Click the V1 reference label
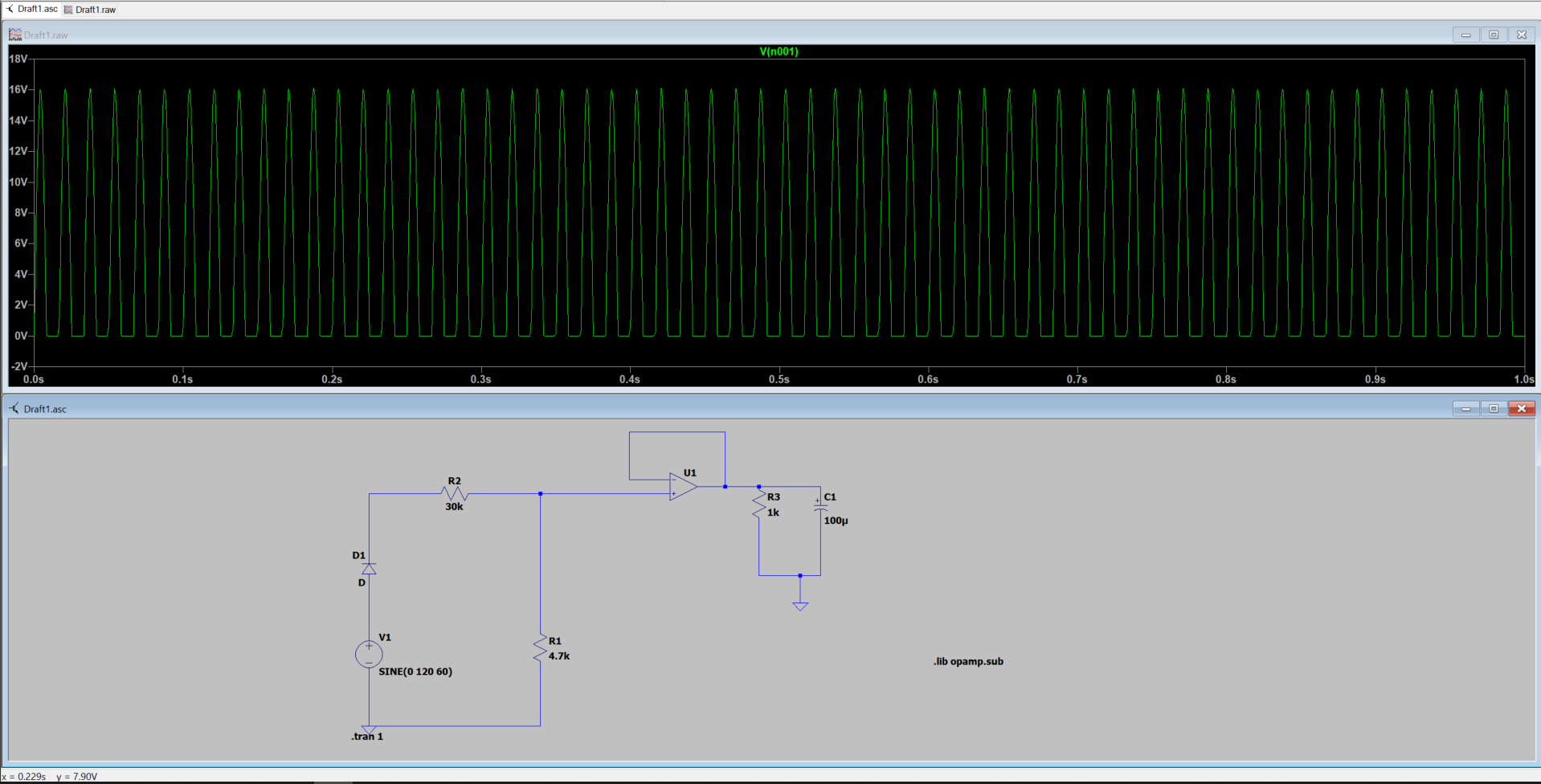This screenshot has width=1541, height=784. click(385, 638)
